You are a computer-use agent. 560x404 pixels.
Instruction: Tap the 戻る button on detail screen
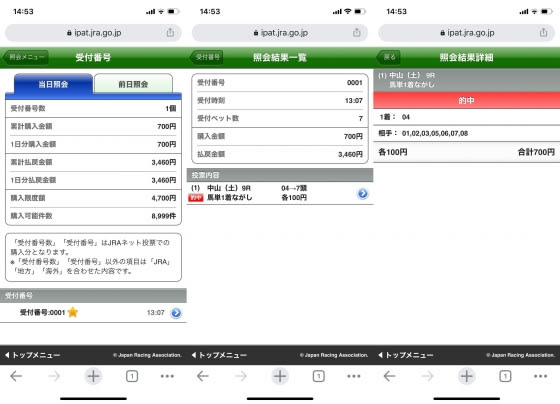[389, 57]
